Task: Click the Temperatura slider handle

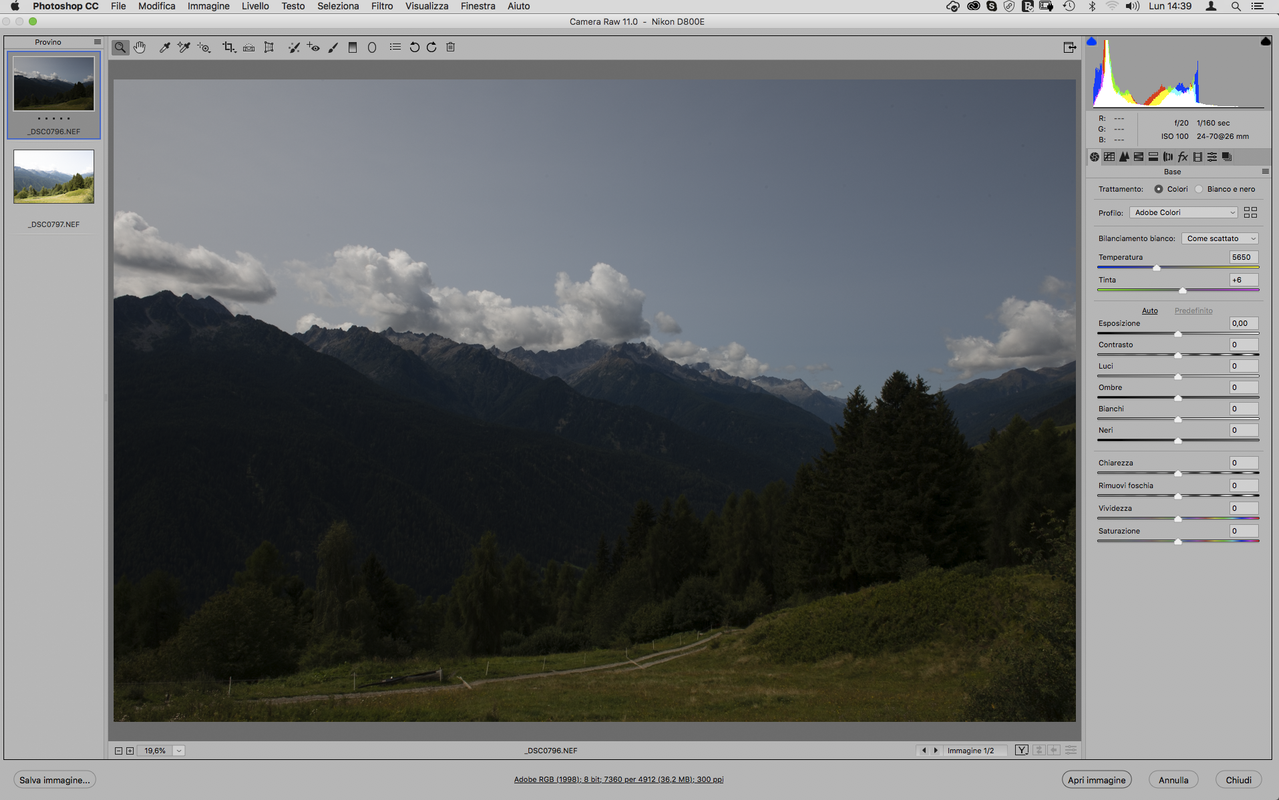Action: click(1157, 268)
